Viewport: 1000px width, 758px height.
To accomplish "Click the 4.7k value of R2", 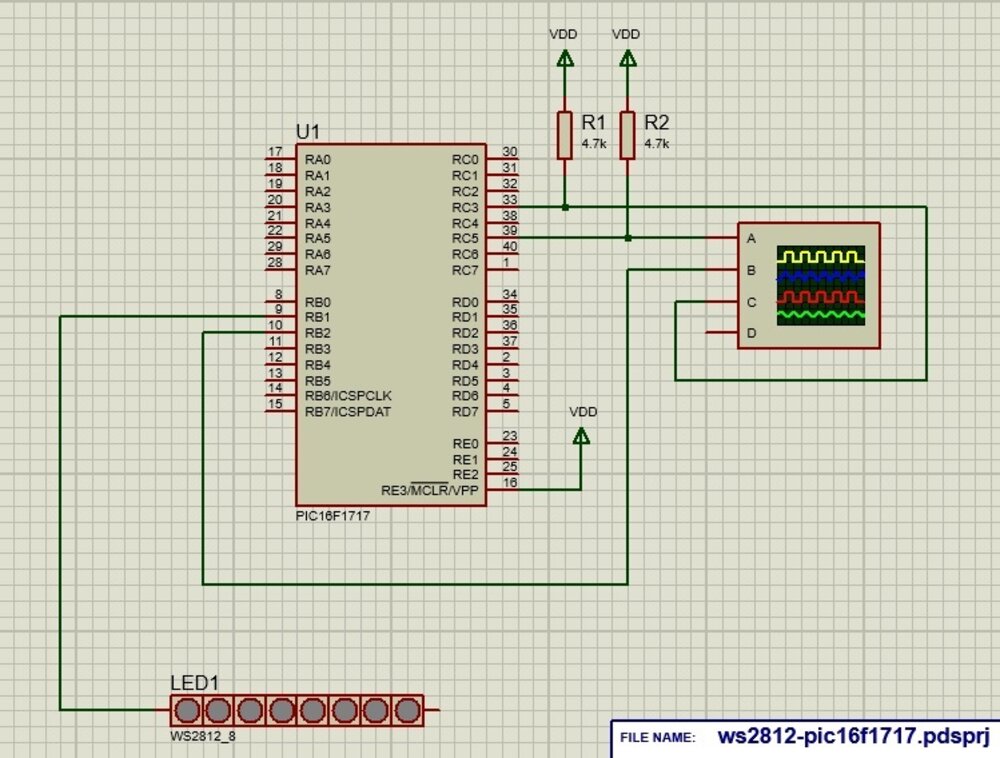I will coord(657,144).
